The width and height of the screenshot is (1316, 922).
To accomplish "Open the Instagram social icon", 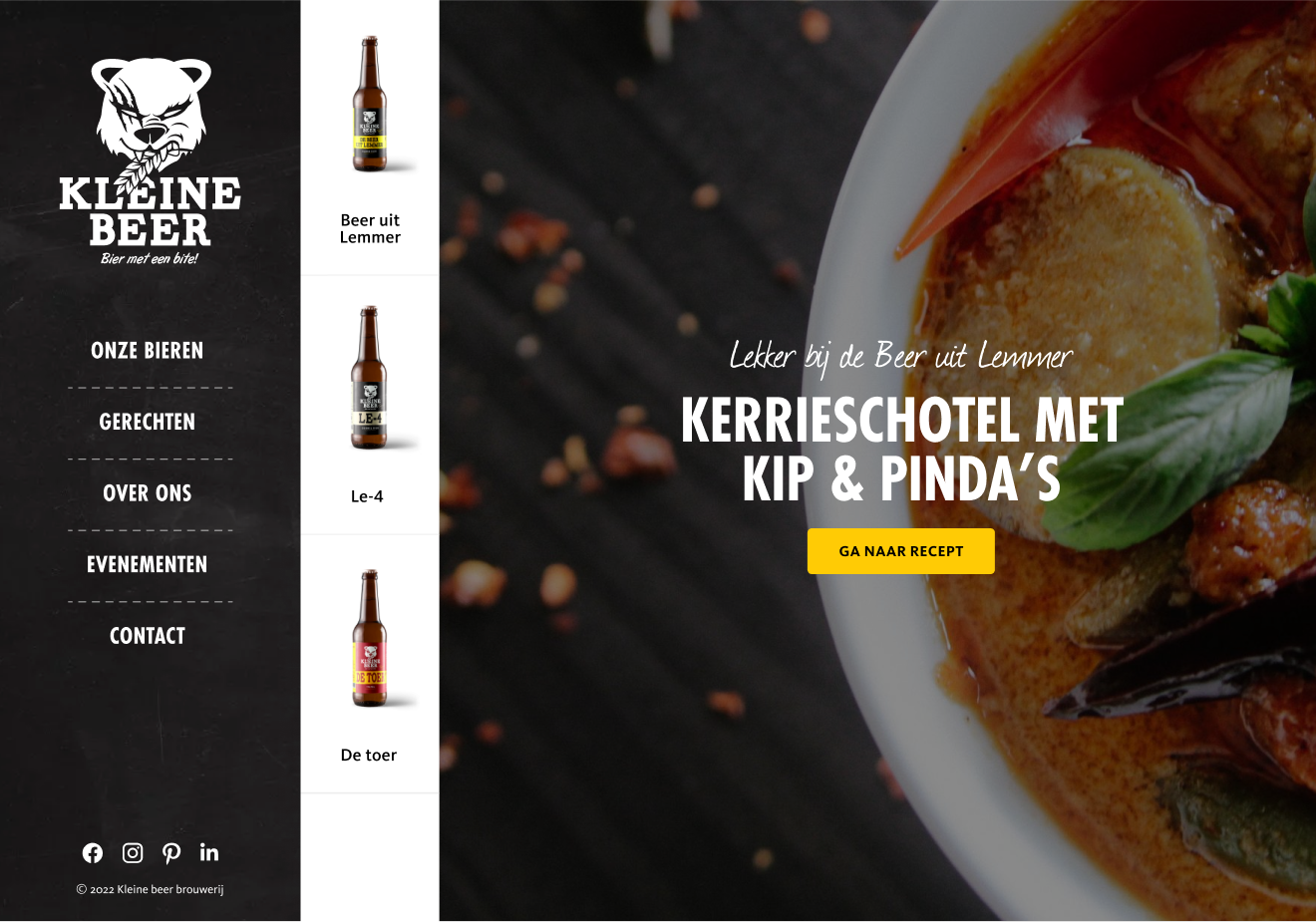I will coord(133,853).
